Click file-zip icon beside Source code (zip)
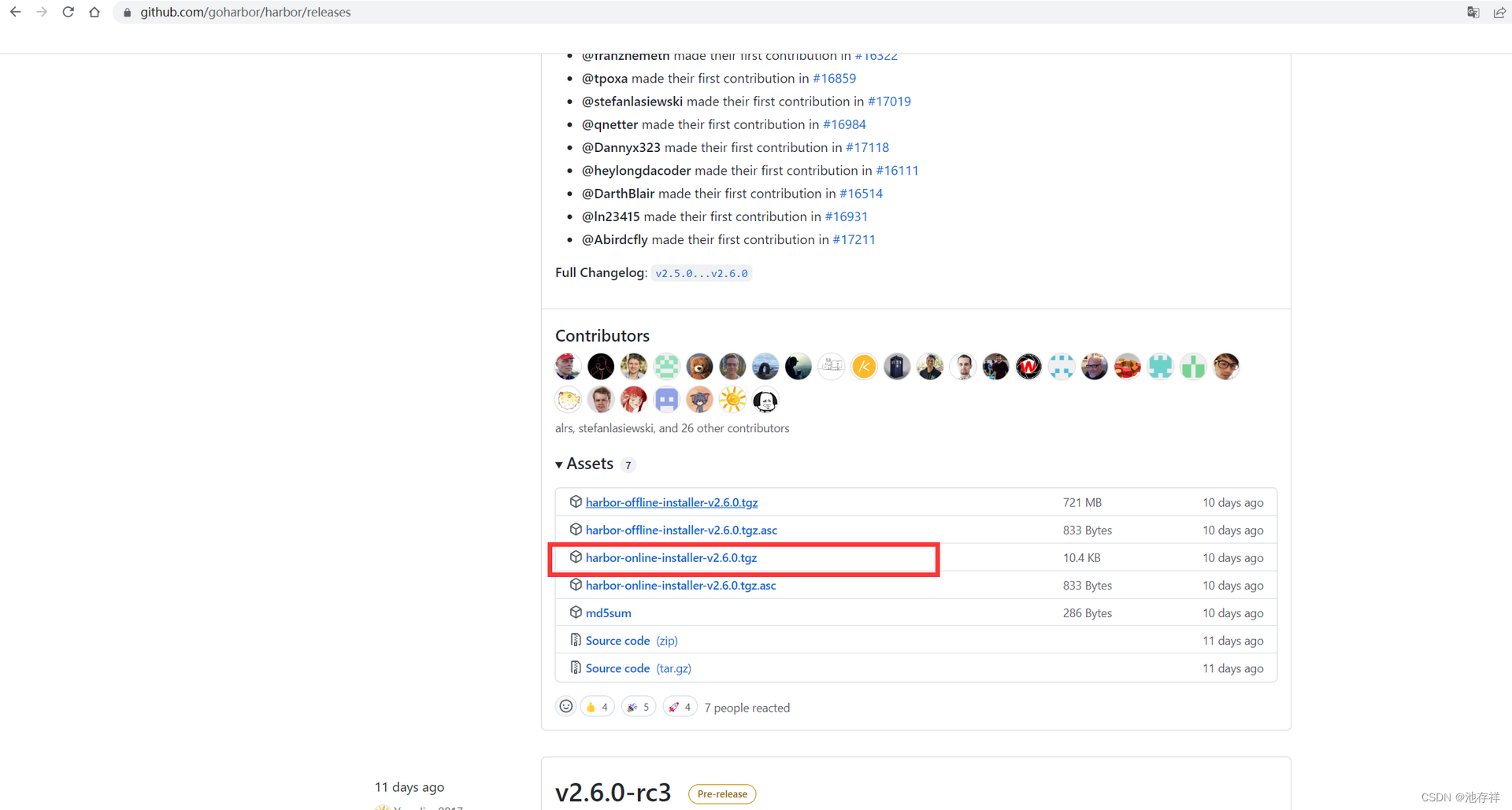The width and height of the screenshot is (1512, 810). coord(576,640)
